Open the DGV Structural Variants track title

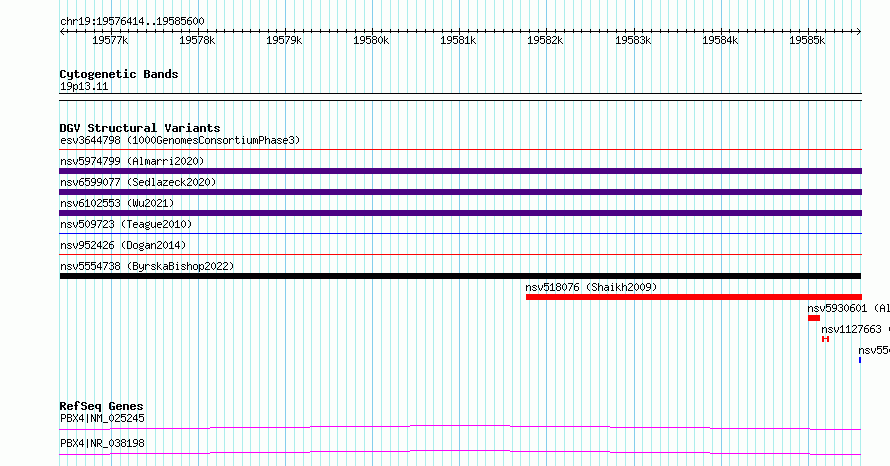tap(140, 128)
